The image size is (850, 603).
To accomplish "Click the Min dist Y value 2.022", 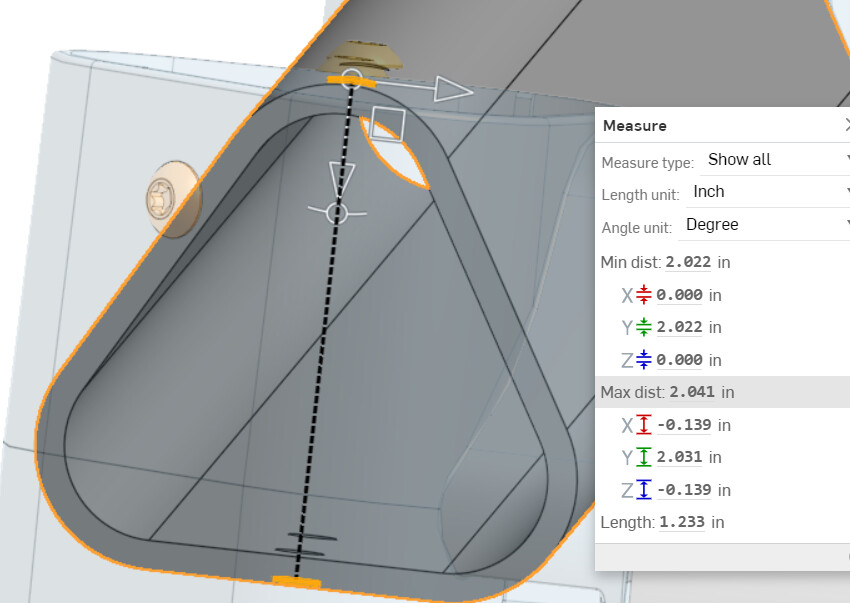I will [x=679, y=327].
